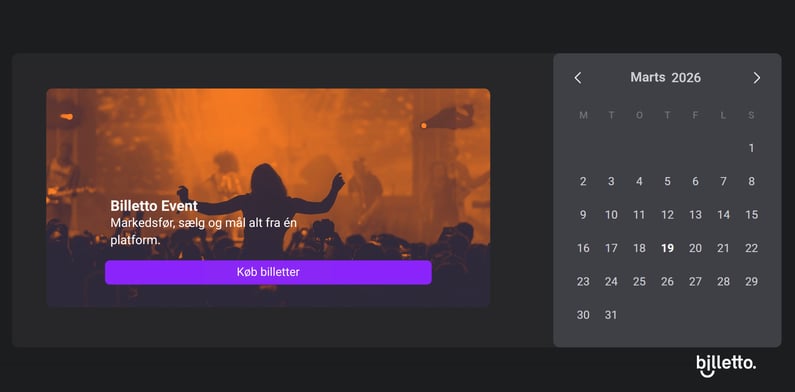This screenshot has height=392, width=795.
Task: Select day 3 in the calendar
Action: coord(611,182)
